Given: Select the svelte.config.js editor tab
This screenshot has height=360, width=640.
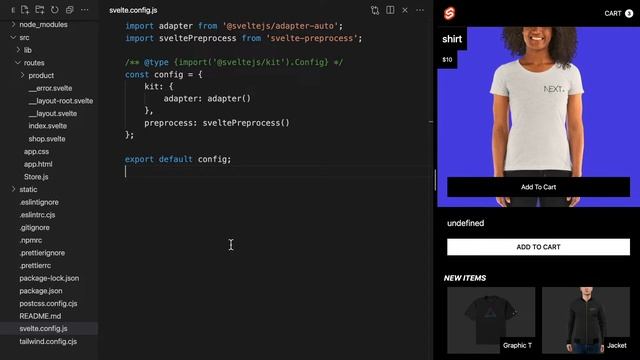Looking at the screenshot, I should [x=133, y=10].
